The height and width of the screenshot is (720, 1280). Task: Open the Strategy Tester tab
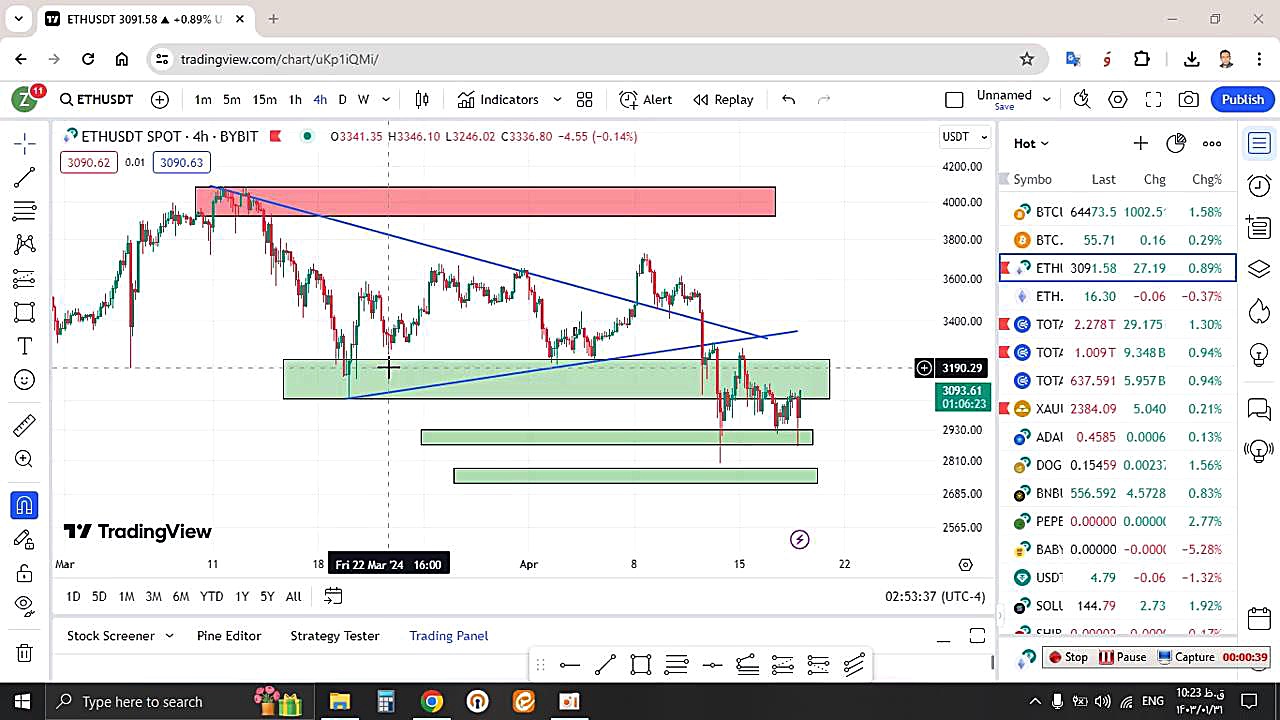pyautogui.click(x=335, y=636)
